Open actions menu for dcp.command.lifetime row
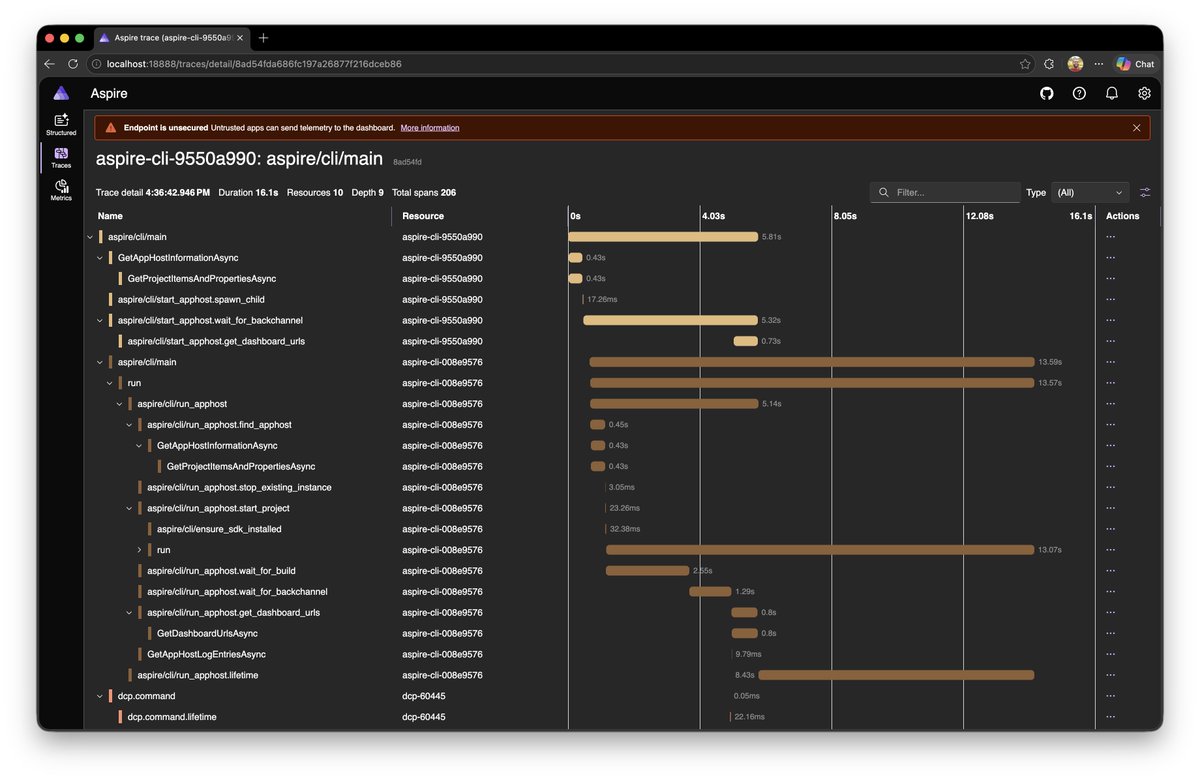 pos(1110,717)
